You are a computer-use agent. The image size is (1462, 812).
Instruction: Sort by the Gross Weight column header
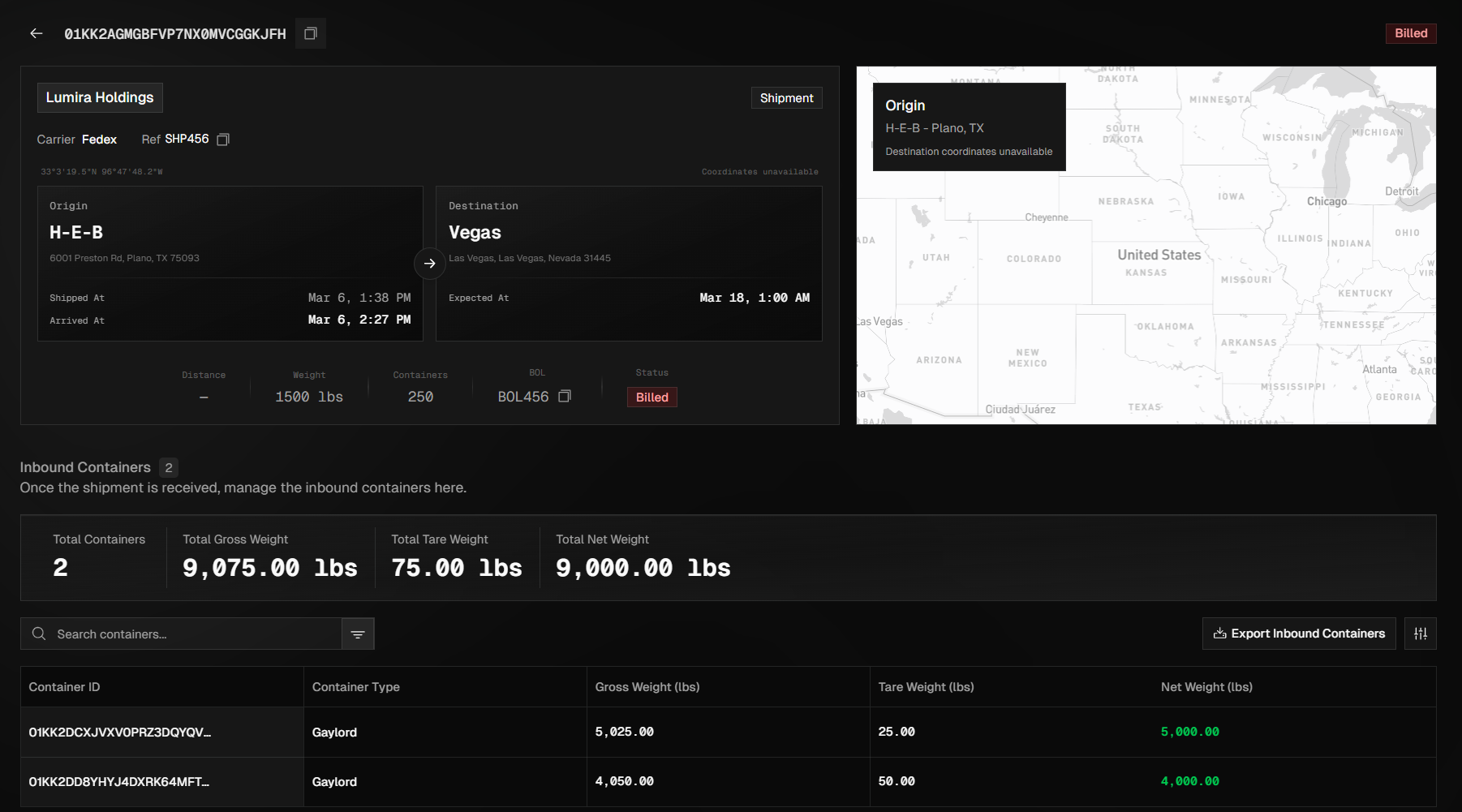click(647, 686)
